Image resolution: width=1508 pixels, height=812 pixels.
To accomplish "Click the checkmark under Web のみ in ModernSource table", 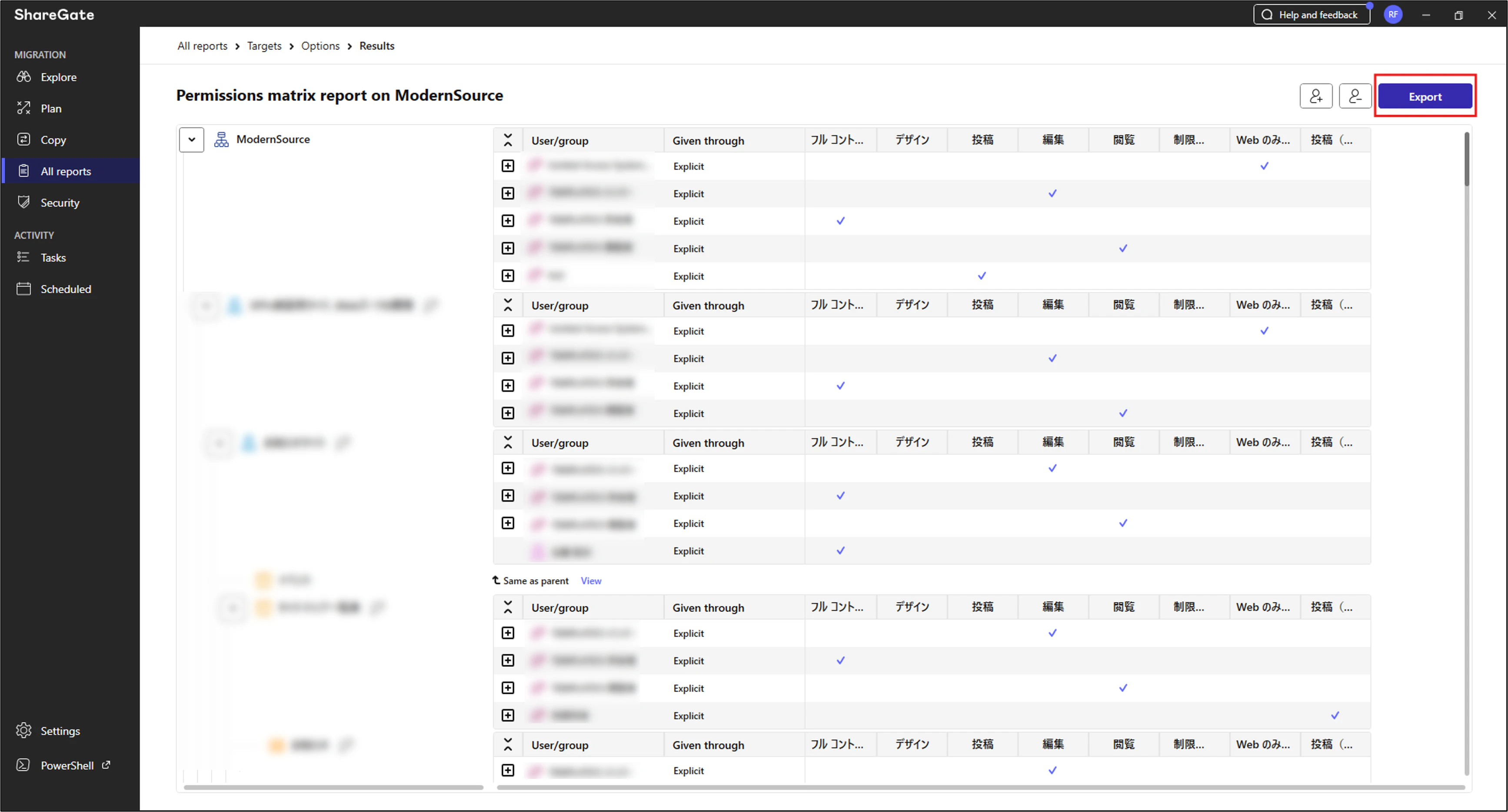I will pos(1265,166).
